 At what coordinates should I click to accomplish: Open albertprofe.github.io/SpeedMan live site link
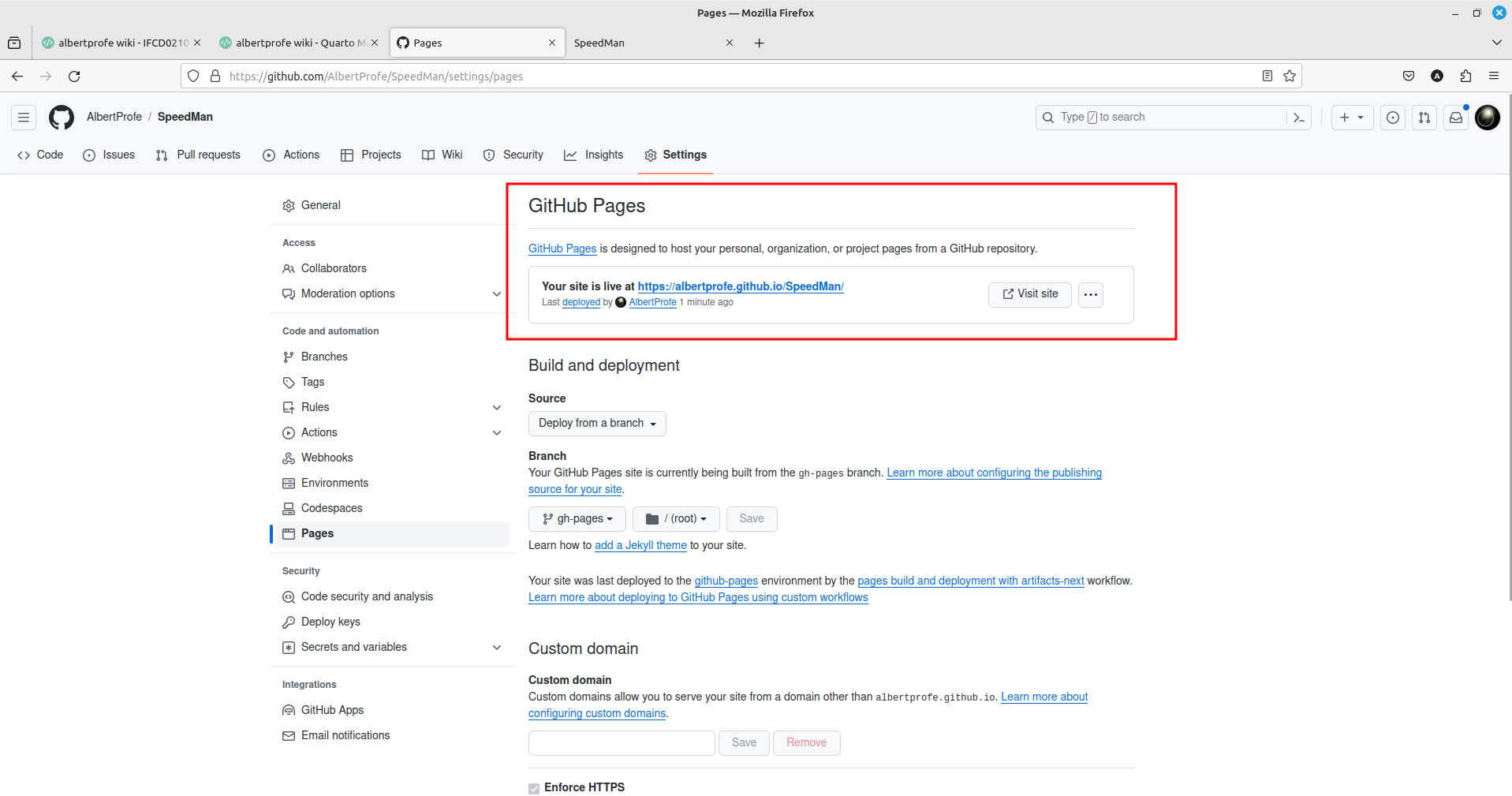click(x=741, y=287)
